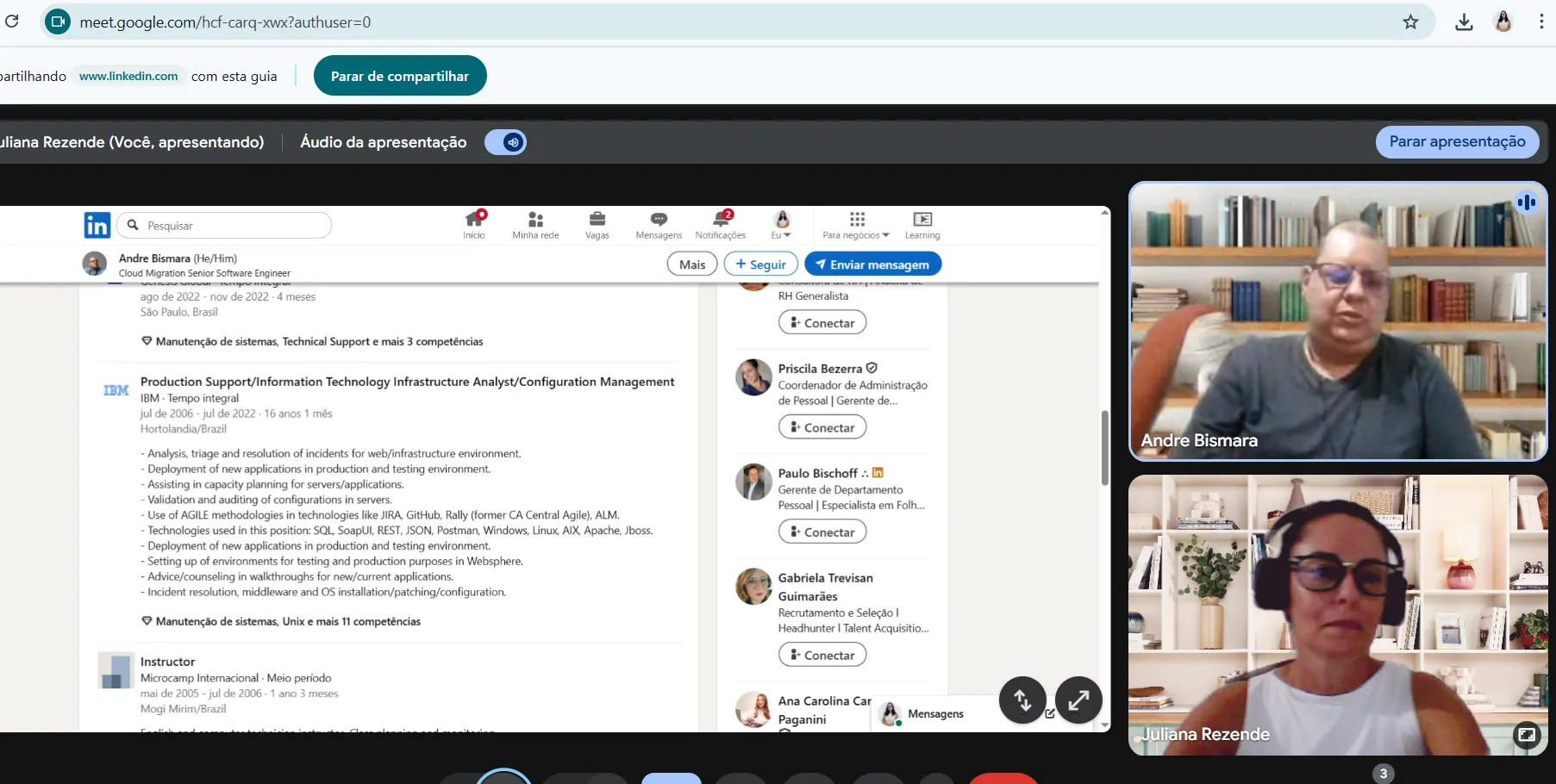Click the Gabriela Trevisan Guimarães name link
This screenshot has width=1556, height=784.
click(x=826, y=587)
